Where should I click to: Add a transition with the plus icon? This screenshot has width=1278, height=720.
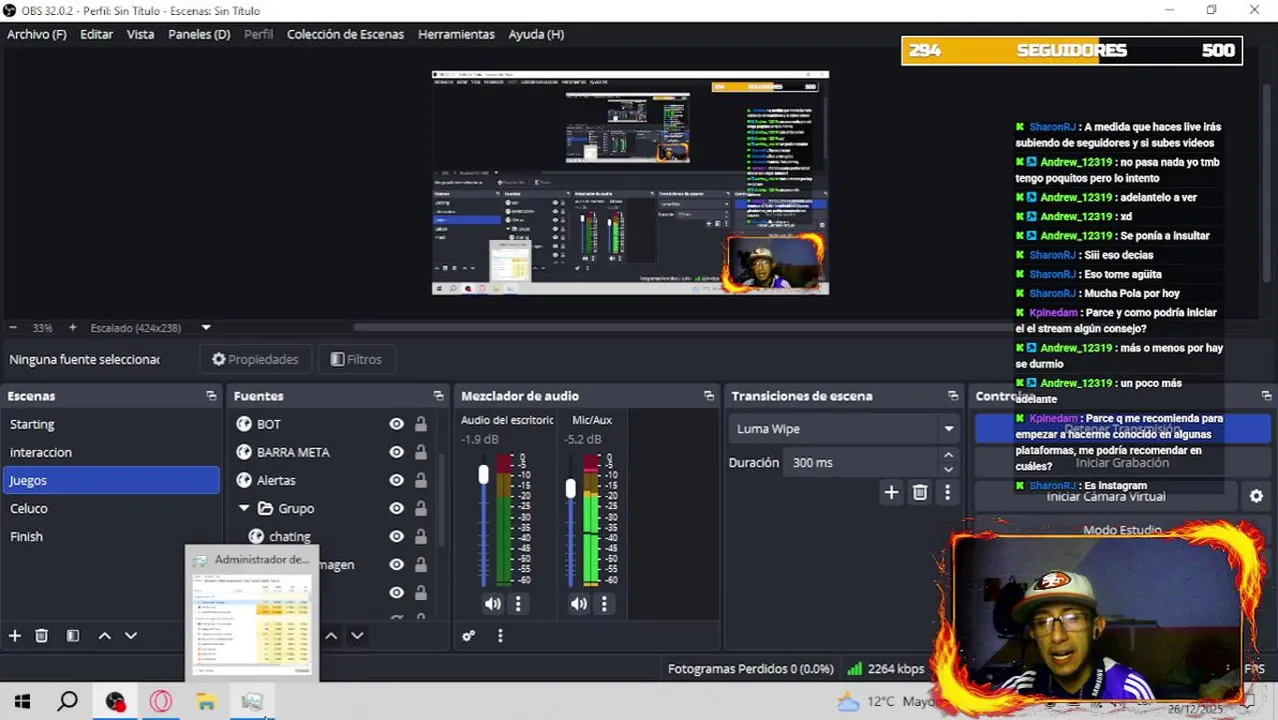click(891, 492)
